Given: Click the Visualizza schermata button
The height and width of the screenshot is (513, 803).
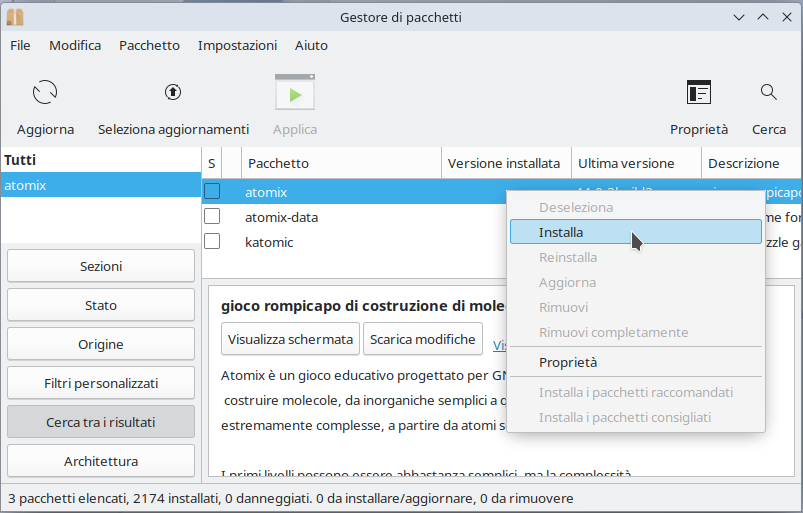Looking at the screenshot, I should (290, 339).
